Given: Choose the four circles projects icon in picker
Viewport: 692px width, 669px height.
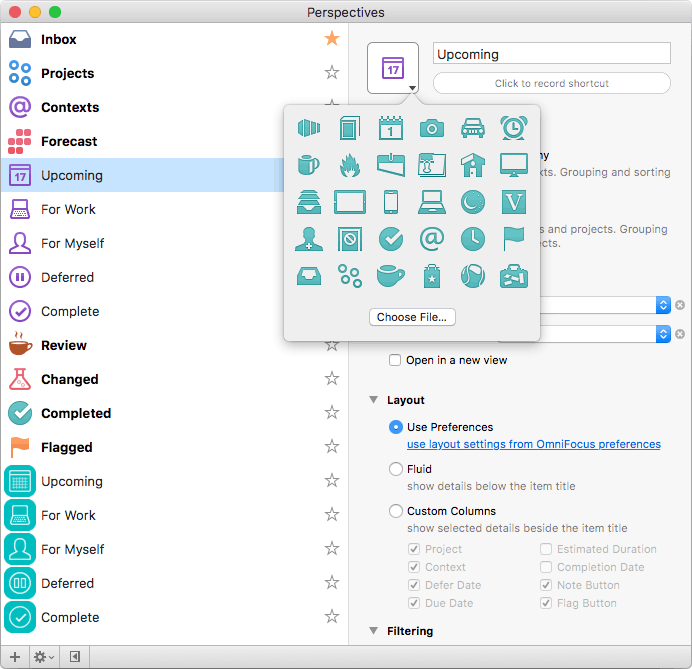Looking at the screenshot, I should [350, 276].
